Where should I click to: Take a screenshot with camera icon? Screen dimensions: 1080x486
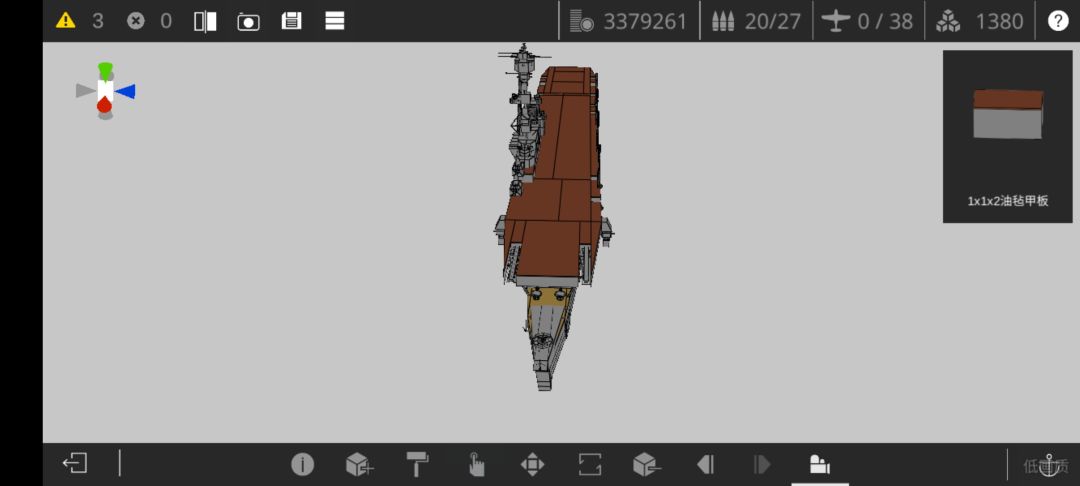tap(249, 21)
